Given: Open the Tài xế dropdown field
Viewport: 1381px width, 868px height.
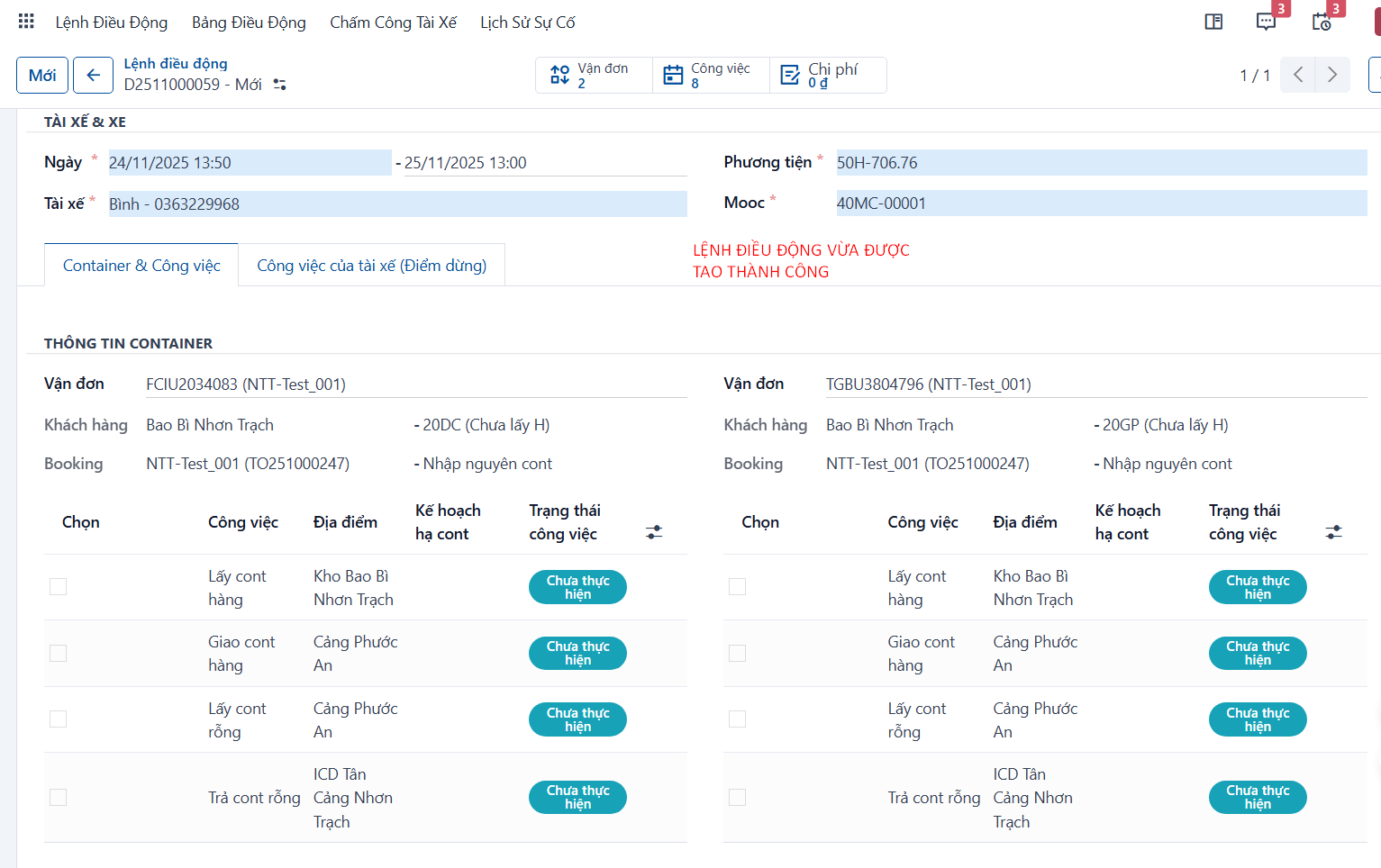Looking at the screenshot, I should [397, 203].
